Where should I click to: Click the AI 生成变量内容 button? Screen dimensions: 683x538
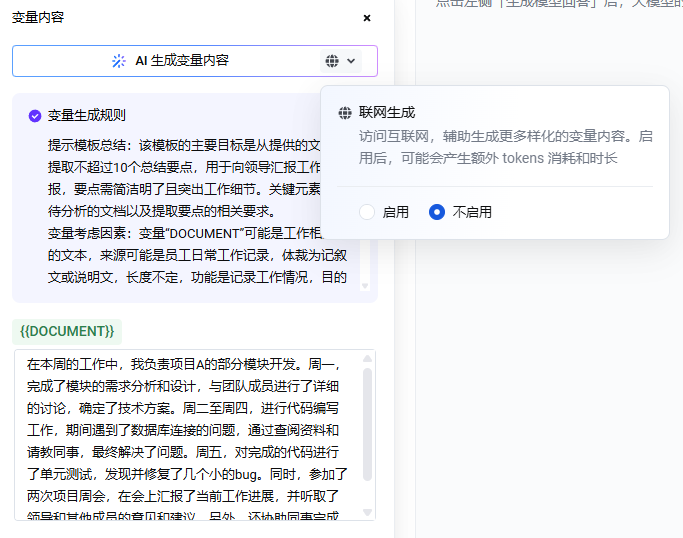[195, 61]
